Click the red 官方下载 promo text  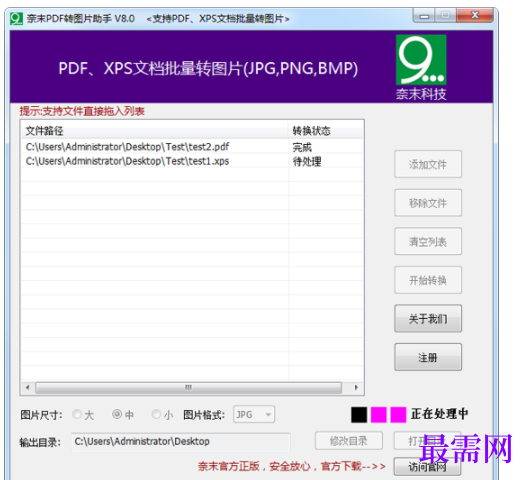[x=292, y=466]
